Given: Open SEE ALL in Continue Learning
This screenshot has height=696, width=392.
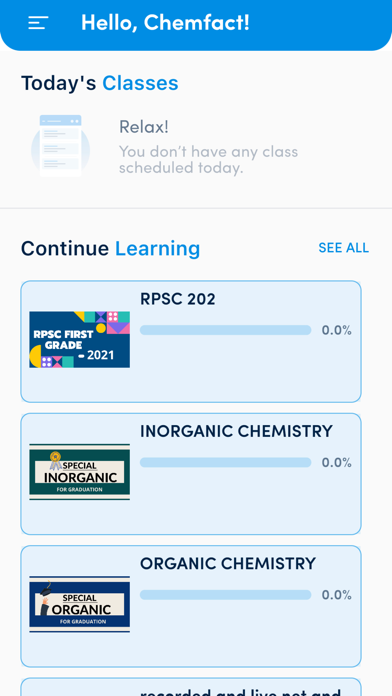Looking at the screenshot, I should coord(344,248).
